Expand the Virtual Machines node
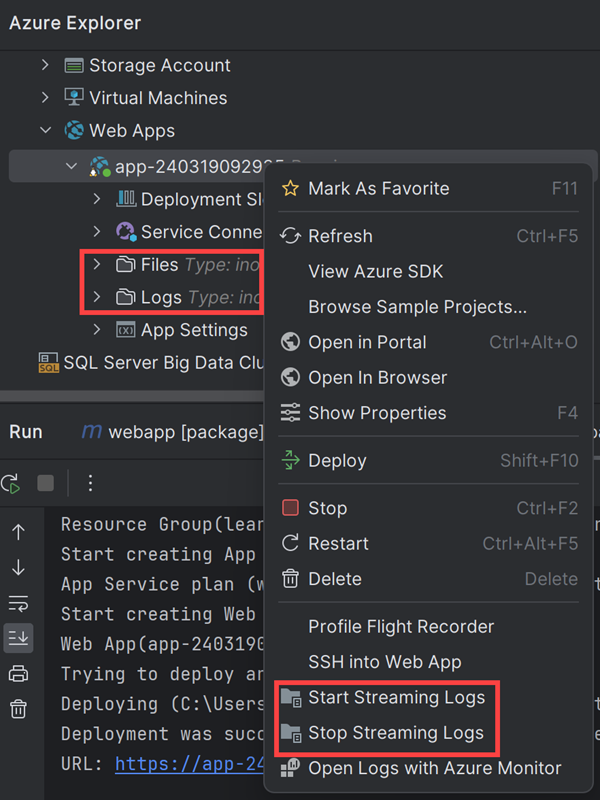This screenshot has height=800, width=600. pyautogui.click(x=45, y=97)
